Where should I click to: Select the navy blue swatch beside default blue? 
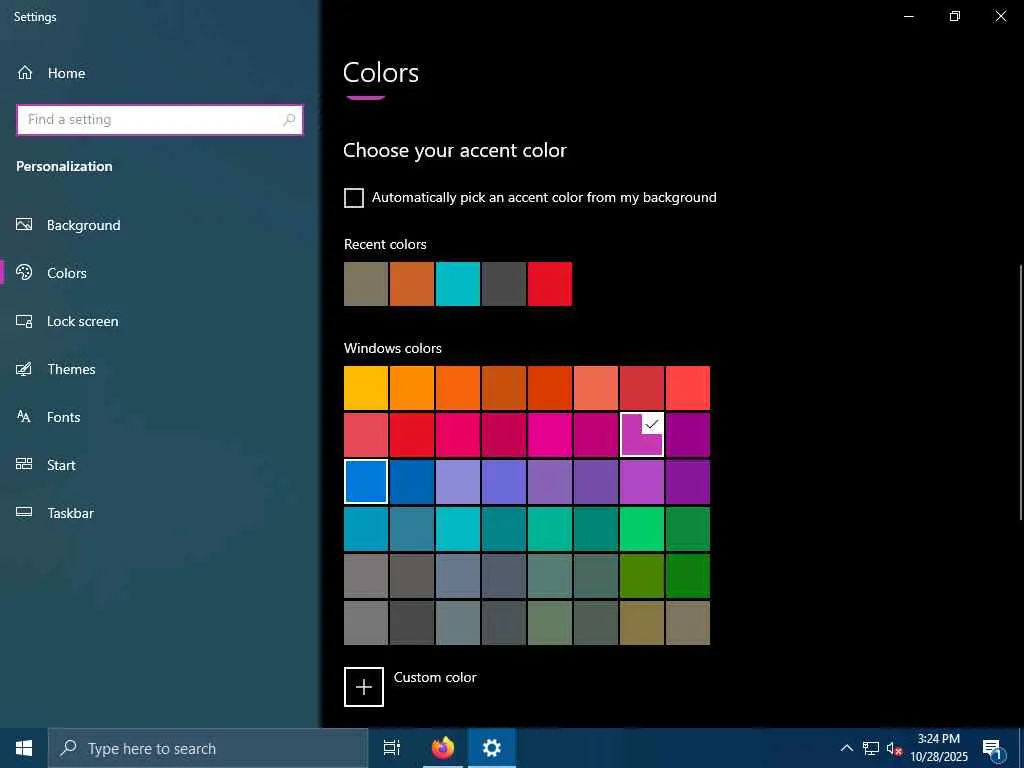pyautogui.click(x=412, y=482)
